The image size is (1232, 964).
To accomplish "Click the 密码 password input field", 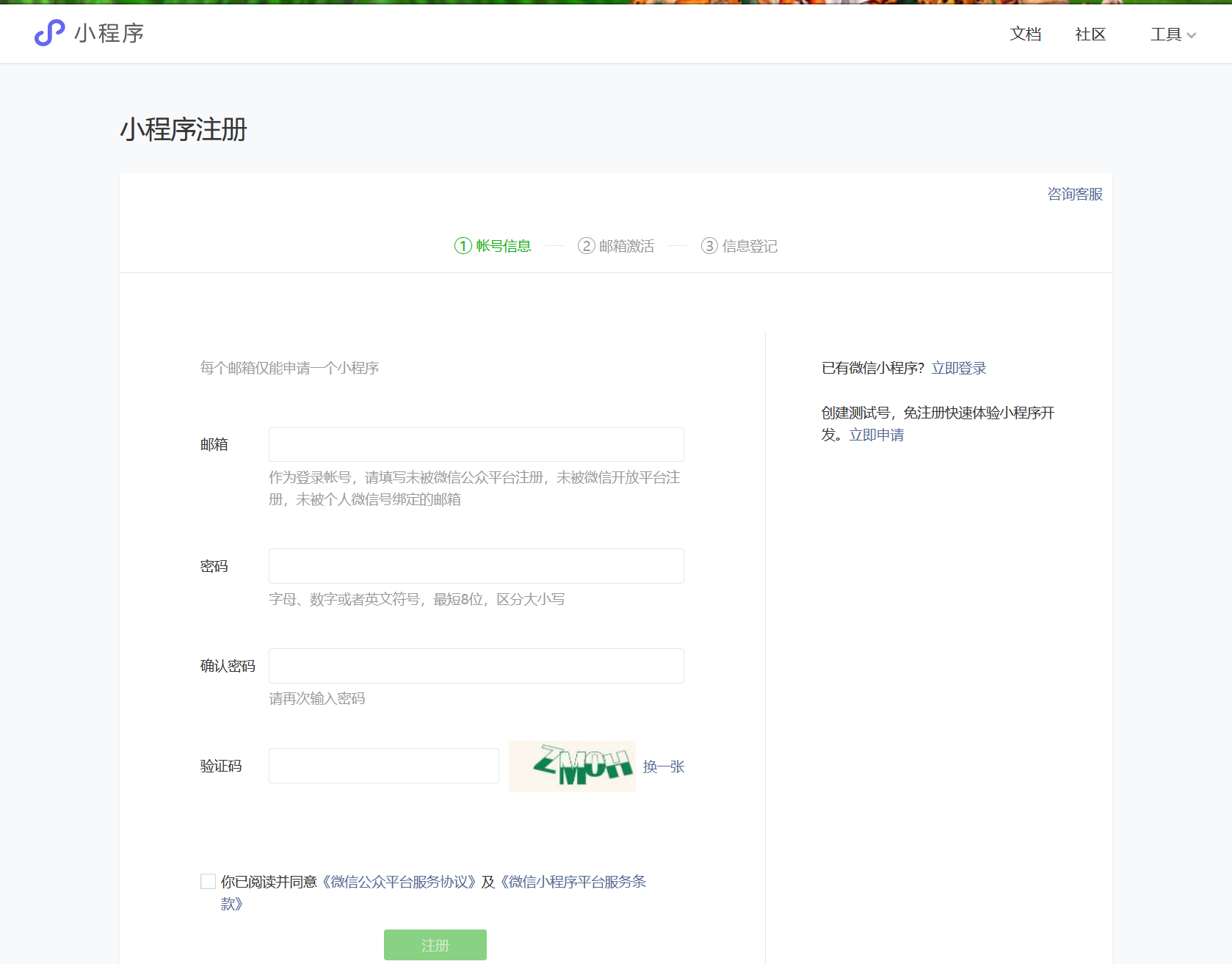I will coord(476,566).
